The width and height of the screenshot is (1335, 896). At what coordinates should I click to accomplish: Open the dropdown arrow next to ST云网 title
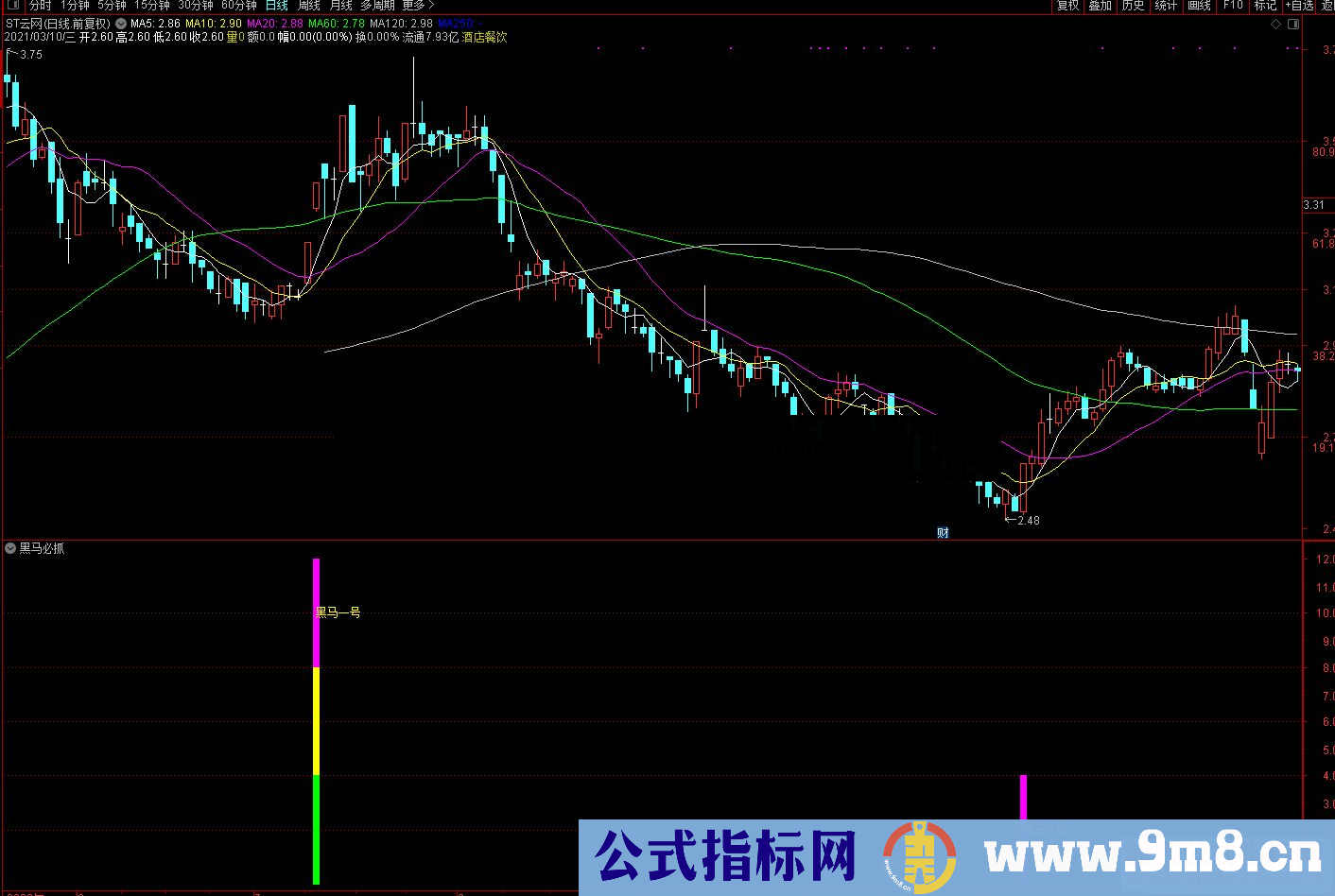[120, 24]
